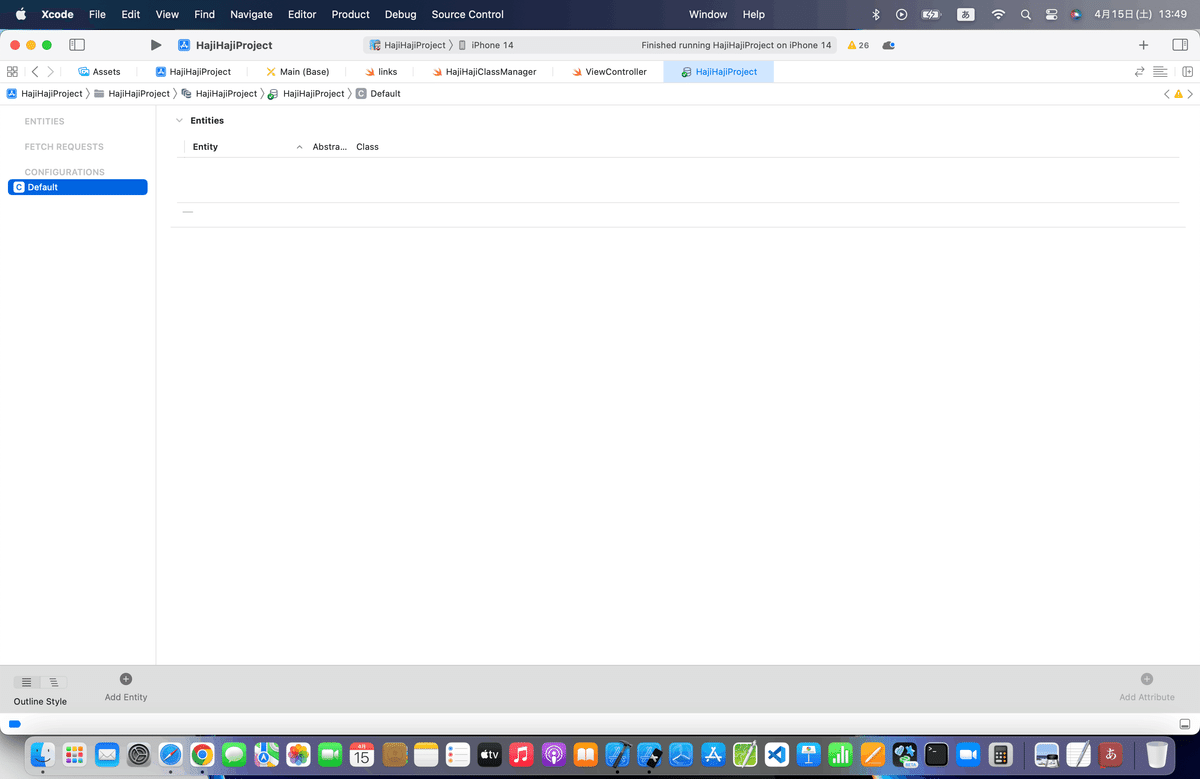Open the App Store from the Dock
Screen dimensions: 1200x779
713,754
